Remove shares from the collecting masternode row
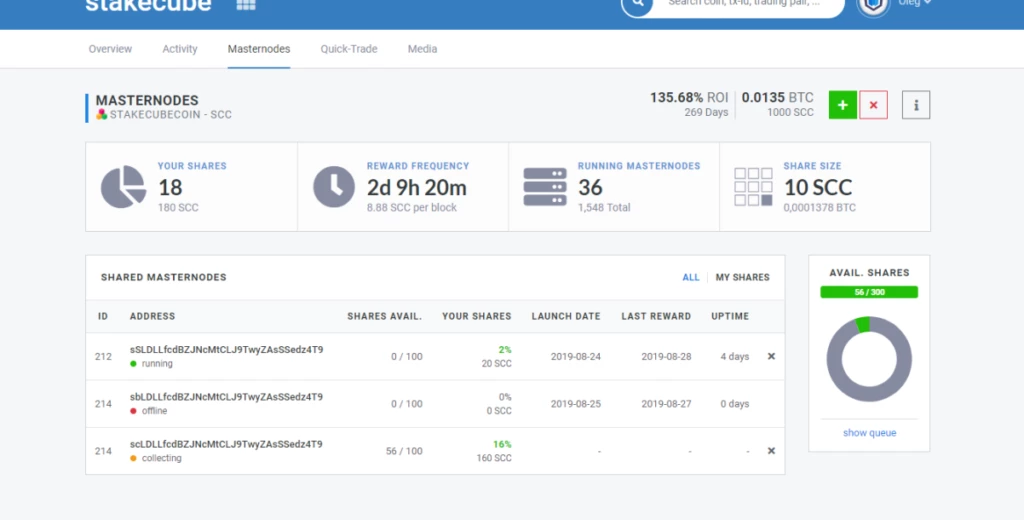1024x520 pixels. (771, 451)
